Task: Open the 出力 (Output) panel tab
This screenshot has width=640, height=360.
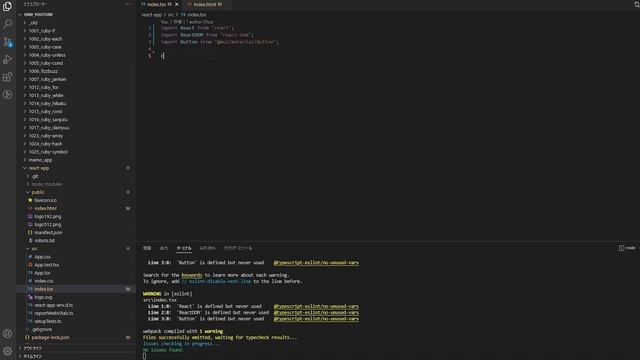Action: (164, 248)
